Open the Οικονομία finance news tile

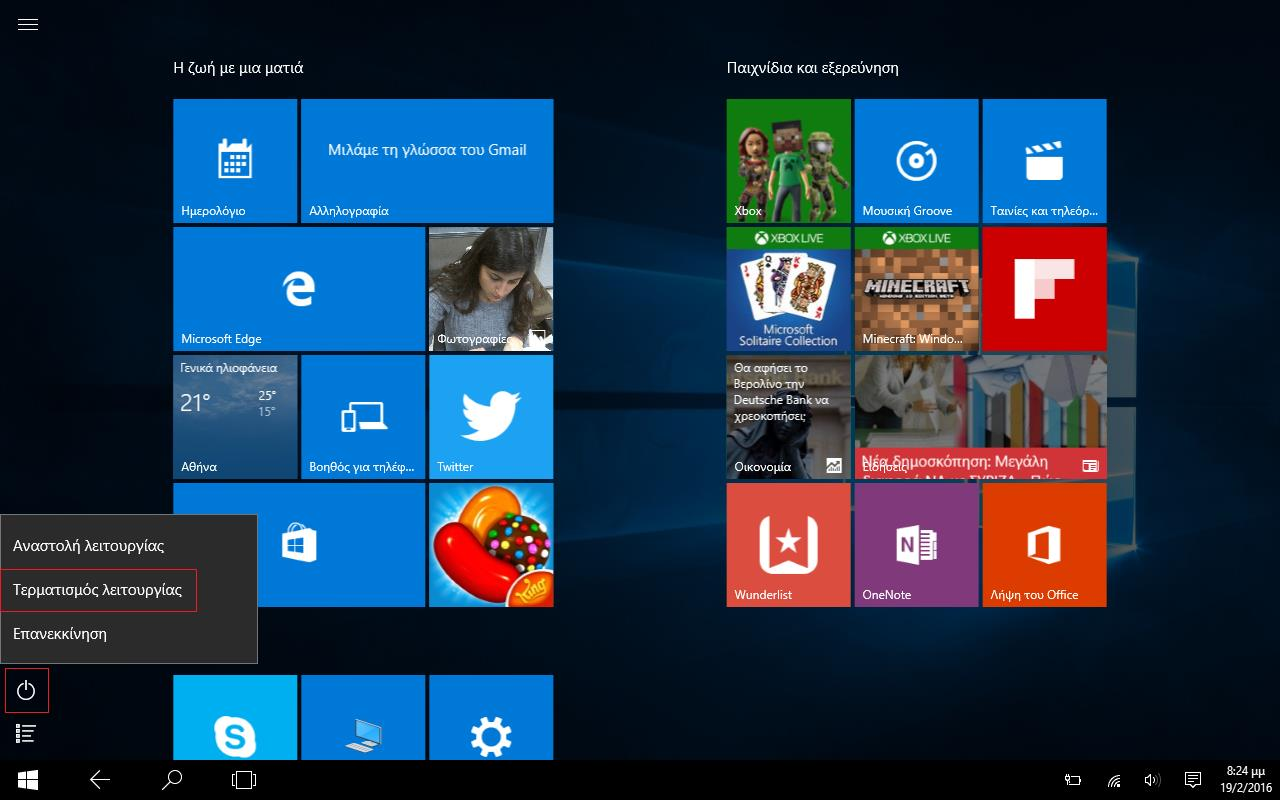[x=789, y=417]
